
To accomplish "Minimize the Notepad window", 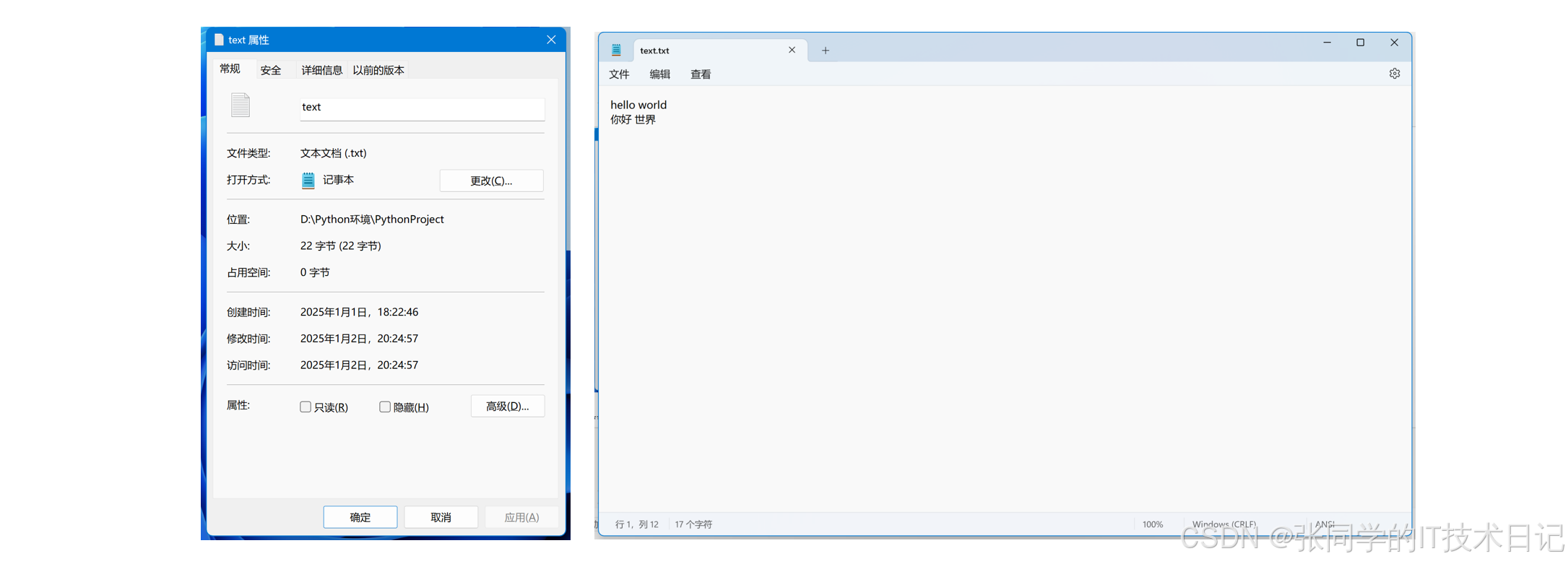I will [1327, 43].
